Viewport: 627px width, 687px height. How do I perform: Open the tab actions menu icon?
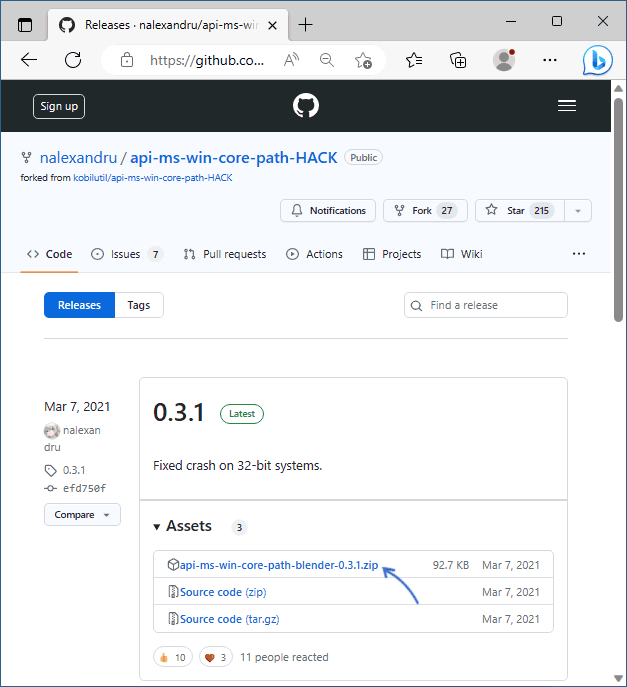click(25, 25)
